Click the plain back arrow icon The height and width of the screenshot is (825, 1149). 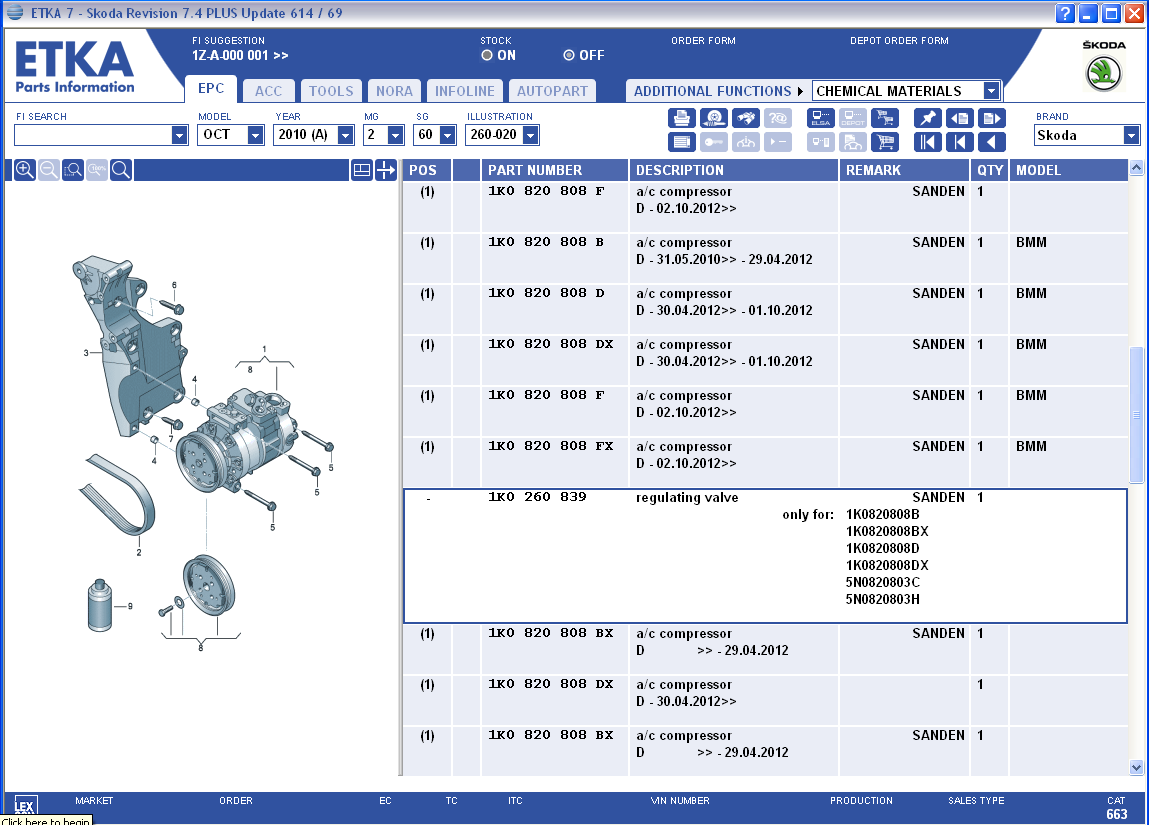point(992,142)
